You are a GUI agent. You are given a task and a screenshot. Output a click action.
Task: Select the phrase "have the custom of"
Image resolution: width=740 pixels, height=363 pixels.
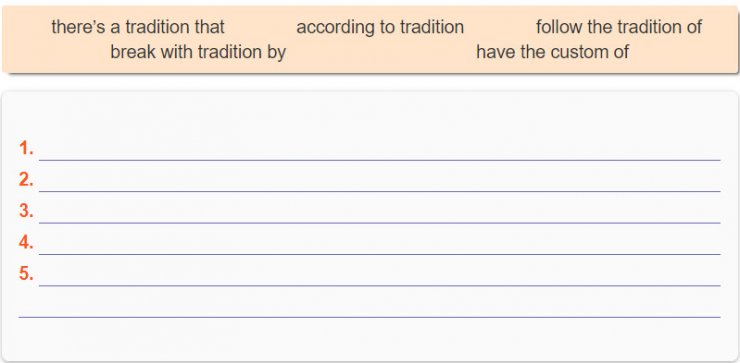click(552, 51)
